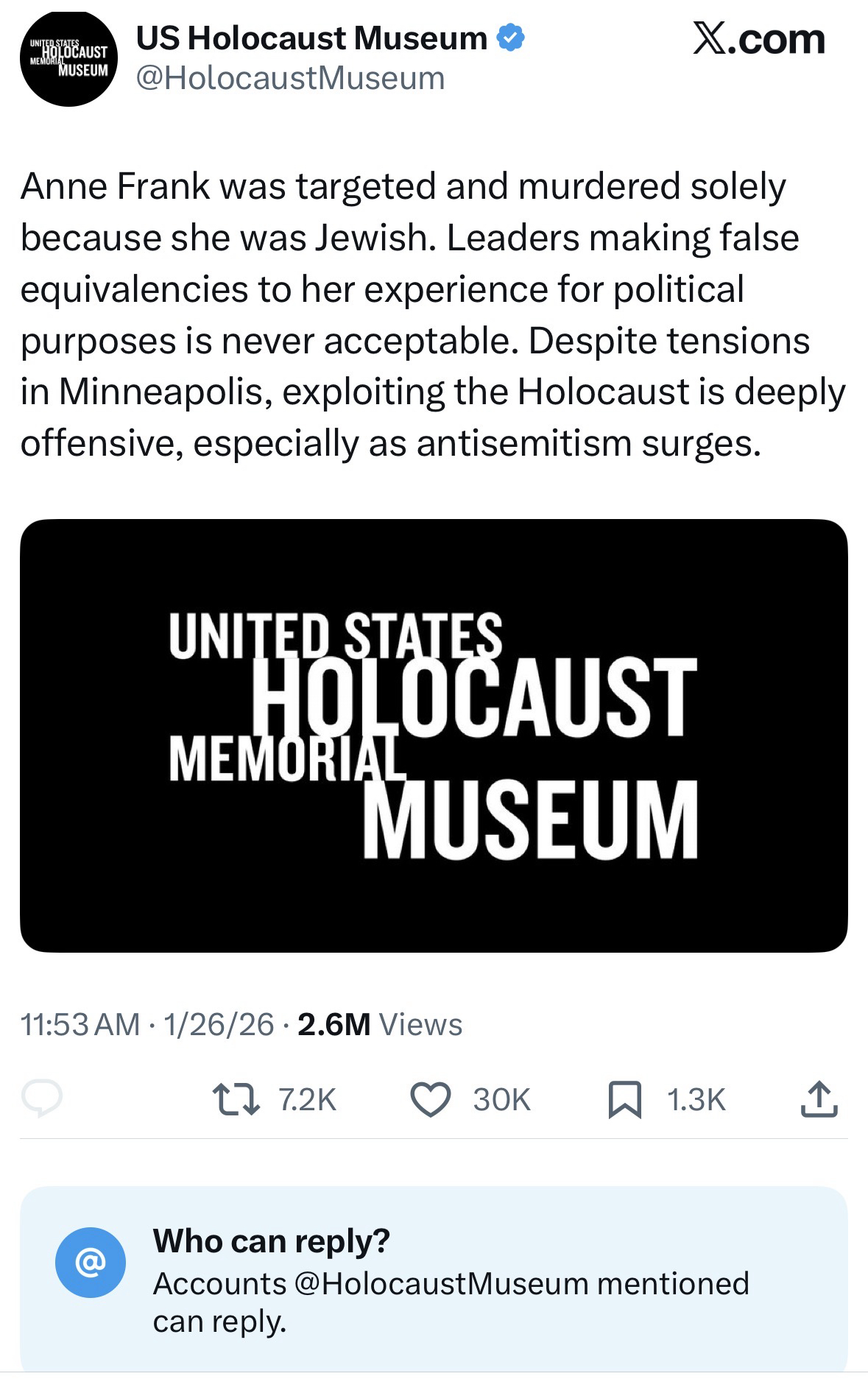Open the 7.2K repost count
This screenshot has height=1390, width=868.
[x=308, y=1099]
